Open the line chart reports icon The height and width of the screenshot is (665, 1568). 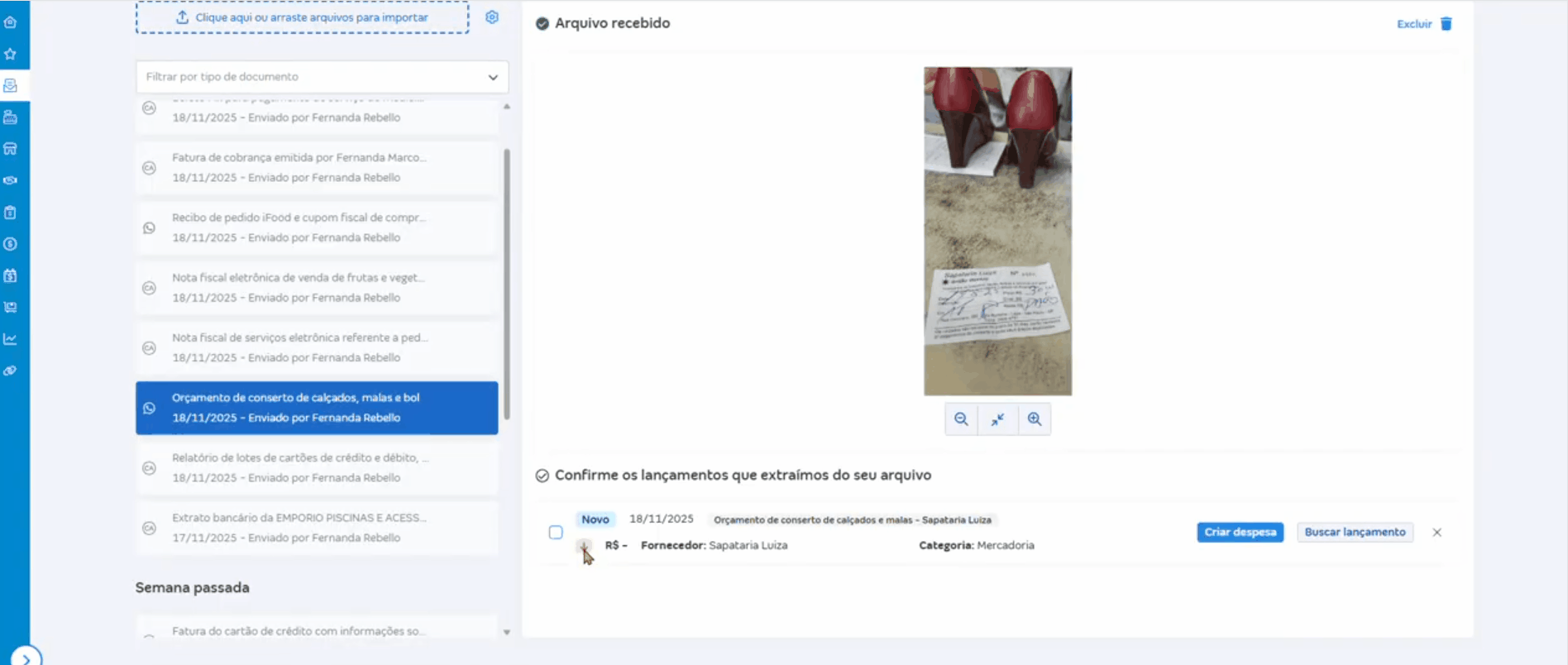coord(11,339)
